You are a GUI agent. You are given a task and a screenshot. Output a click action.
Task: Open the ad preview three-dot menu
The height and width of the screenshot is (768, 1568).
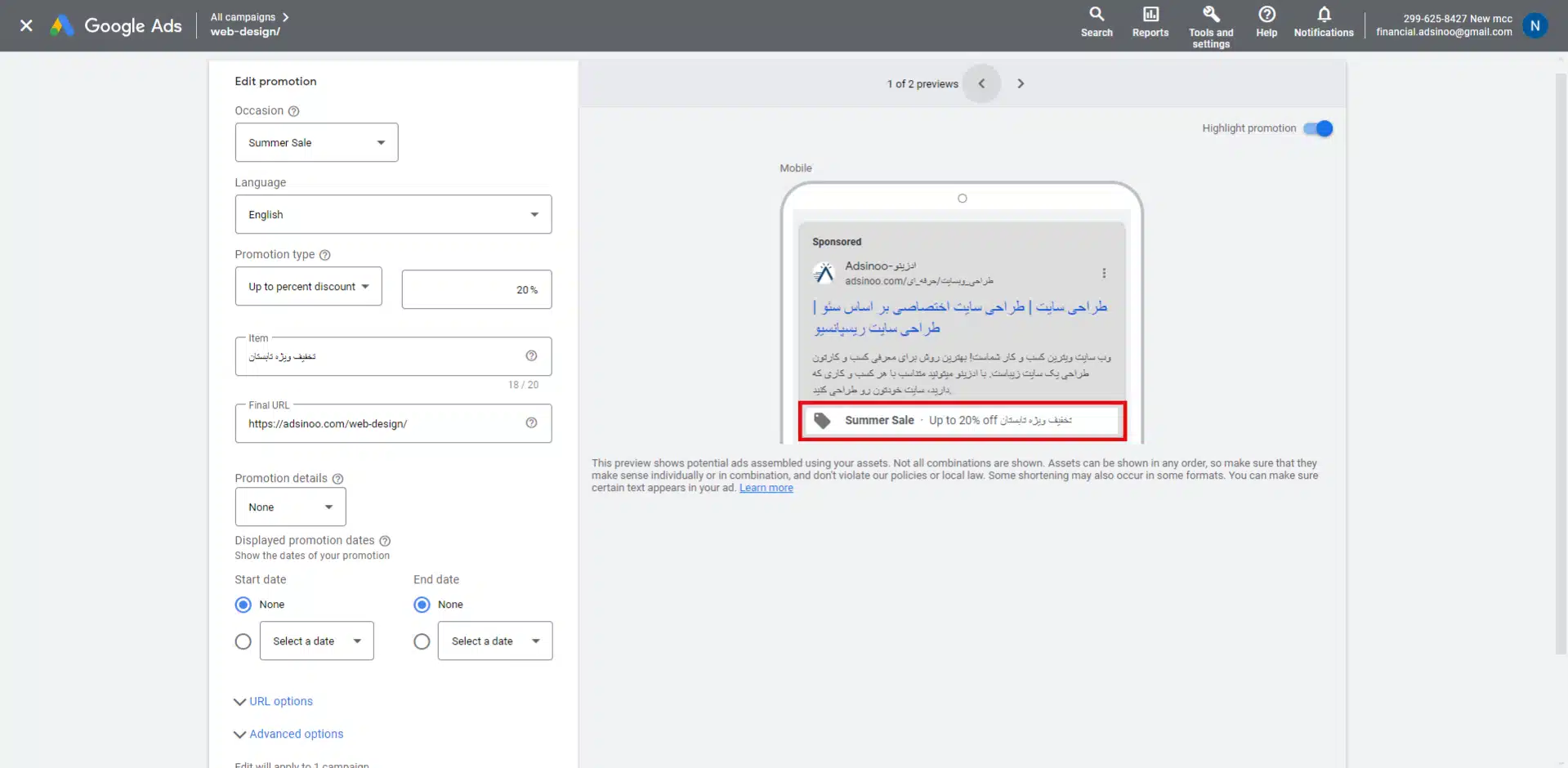pyautogui.click(x=1104, y=273)
